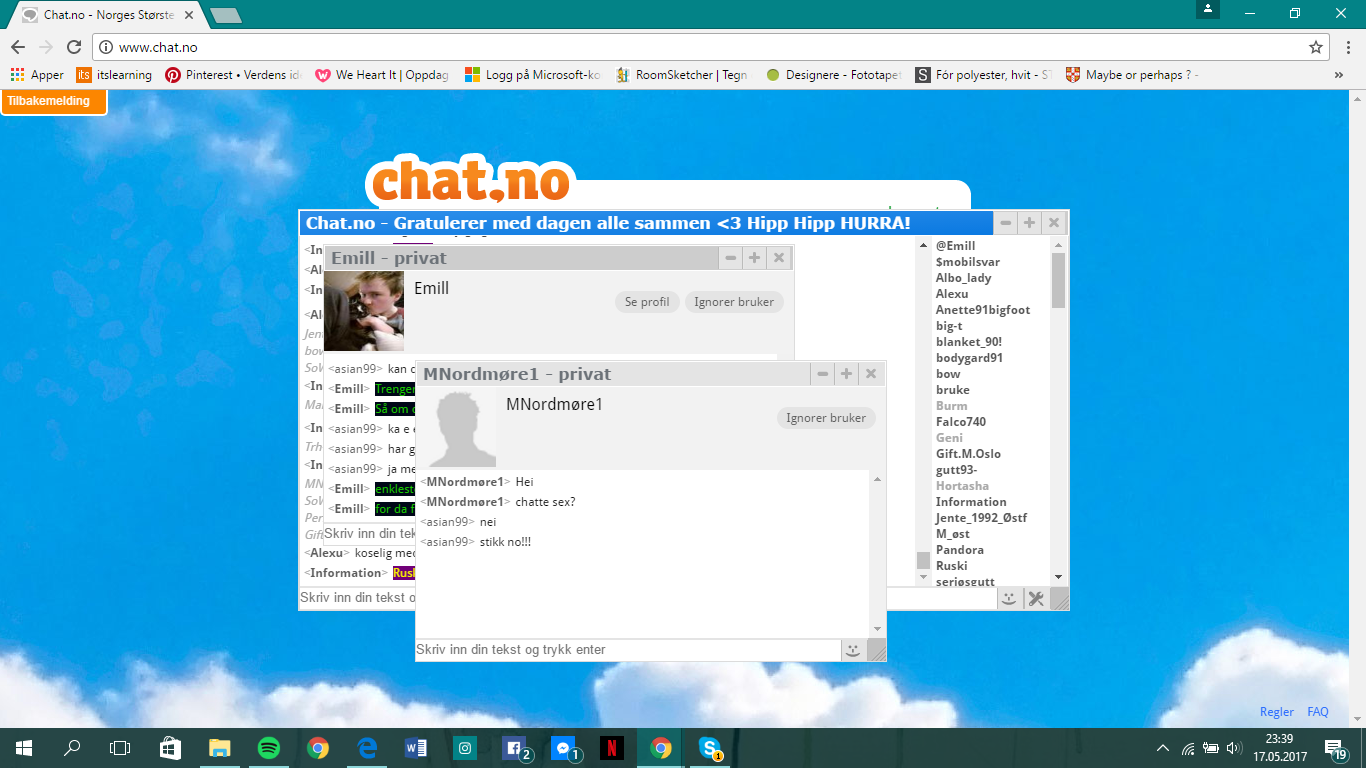1366x768 pixels.
Task: Open the emoticon picker in main Chat.no window
Action: pos(1010,598)
